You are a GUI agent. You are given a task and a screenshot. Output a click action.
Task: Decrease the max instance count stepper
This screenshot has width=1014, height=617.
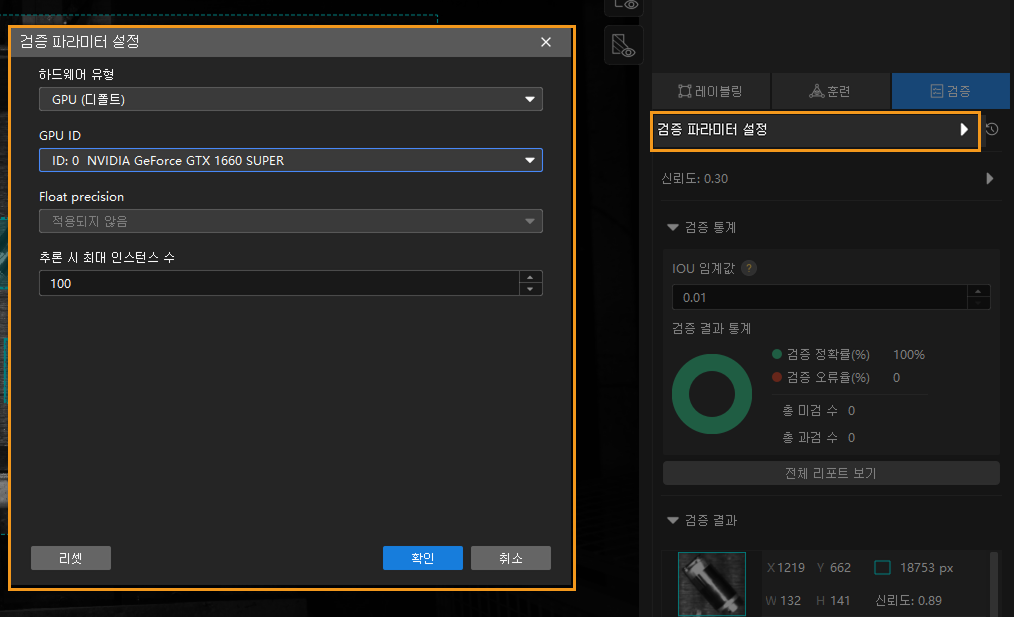[x=530, y=289]
